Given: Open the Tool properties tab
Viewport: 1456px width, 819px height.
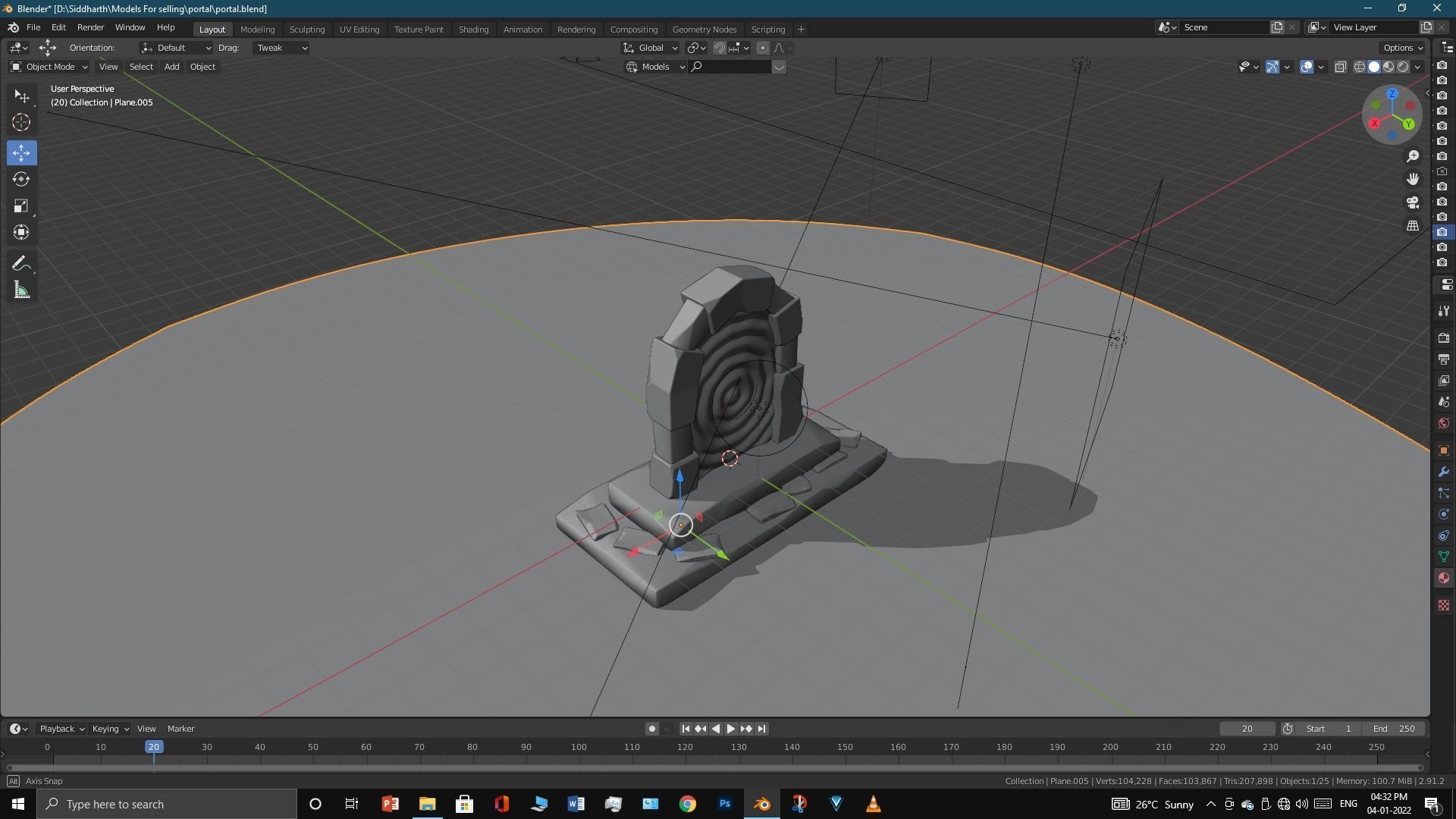Looking at the screenshot, I should pyautogui.click(x=1444, y=311).
